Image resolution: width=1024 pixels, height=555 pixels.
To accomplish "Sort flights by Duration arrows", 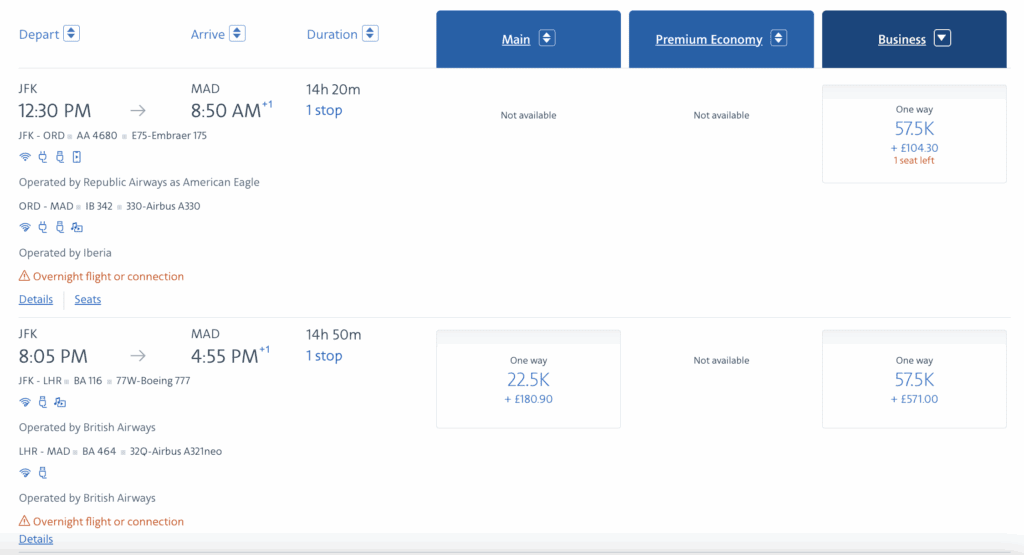I will (370, 33).
